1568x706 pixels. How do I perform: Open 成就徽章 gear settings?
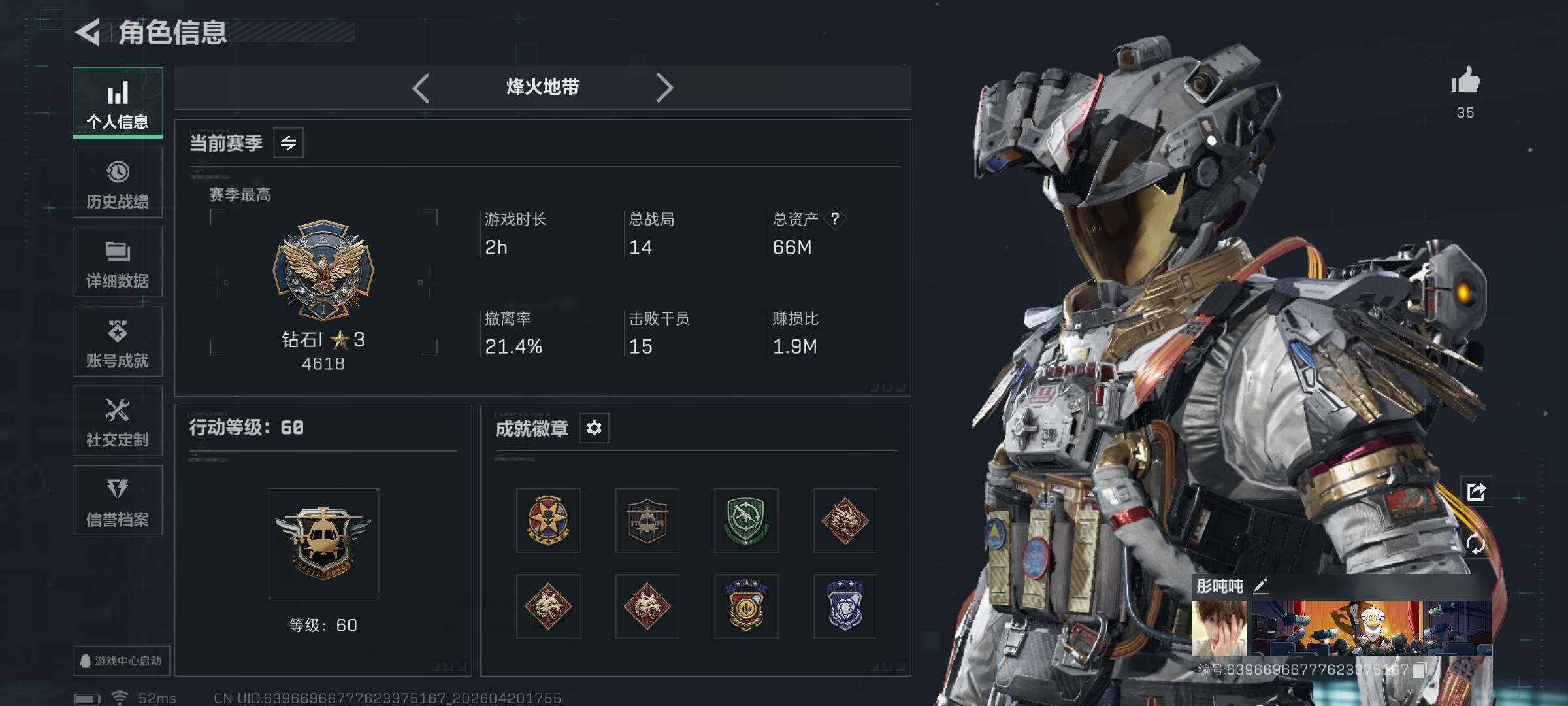click(594, 428)
